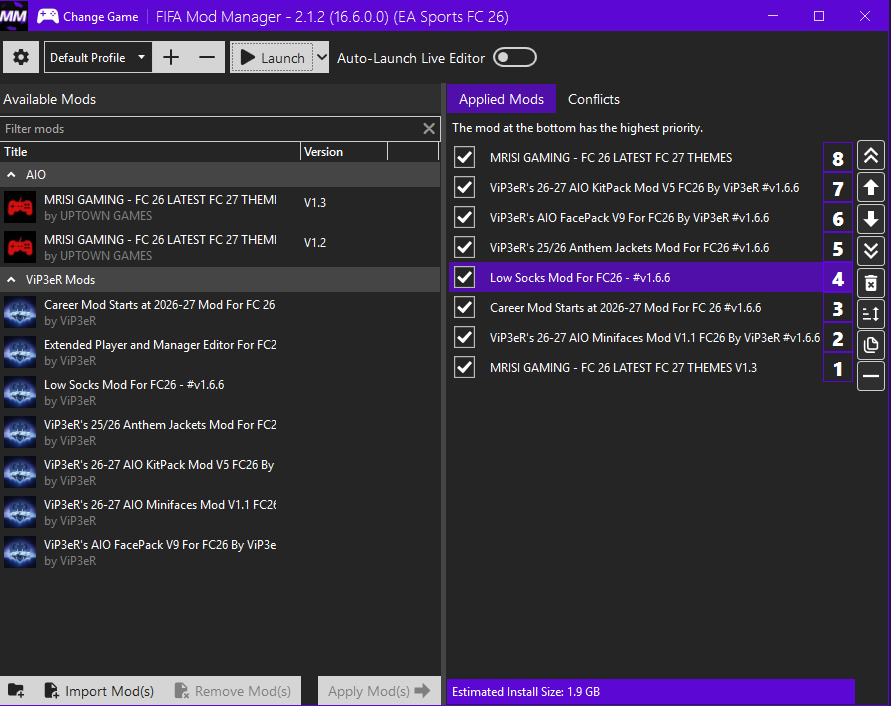The width and height of the screenshot is (891, 706).
Task: Click the AIO FacePack V9 thumbnail icon
Action: coord(20,552)
